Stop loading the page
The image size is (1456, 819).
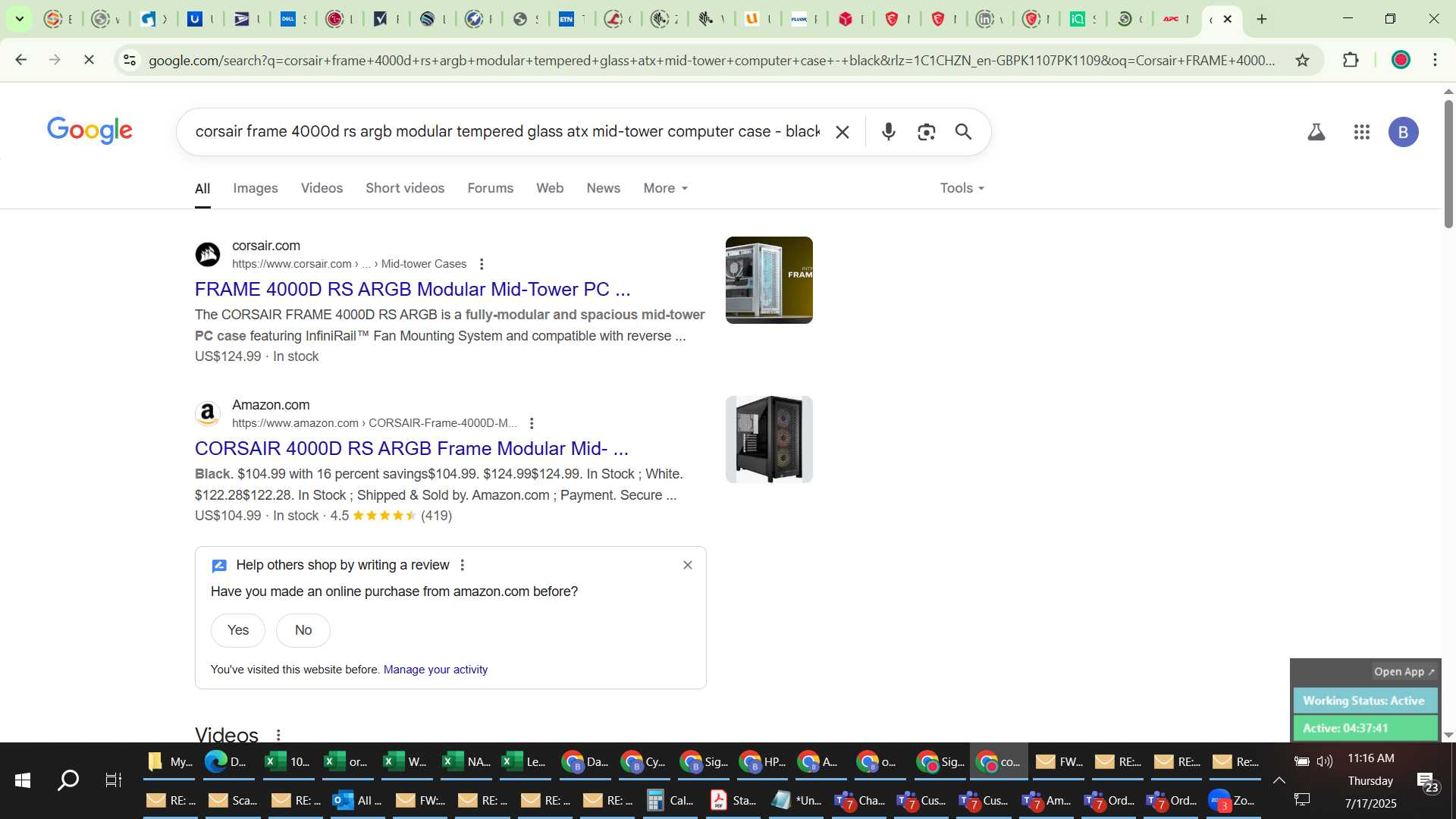point(89,60)
